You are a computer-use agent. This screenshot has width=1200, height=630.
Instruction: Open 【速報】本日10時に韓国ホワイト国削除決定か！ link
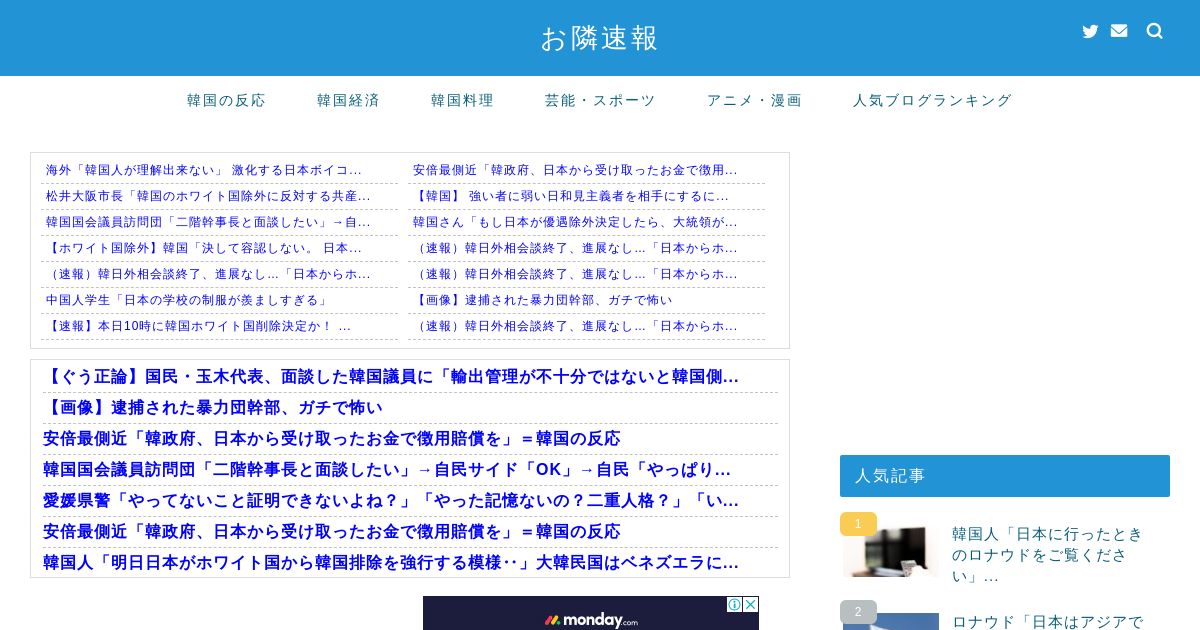pyautogui.click(x=198, y=326)
